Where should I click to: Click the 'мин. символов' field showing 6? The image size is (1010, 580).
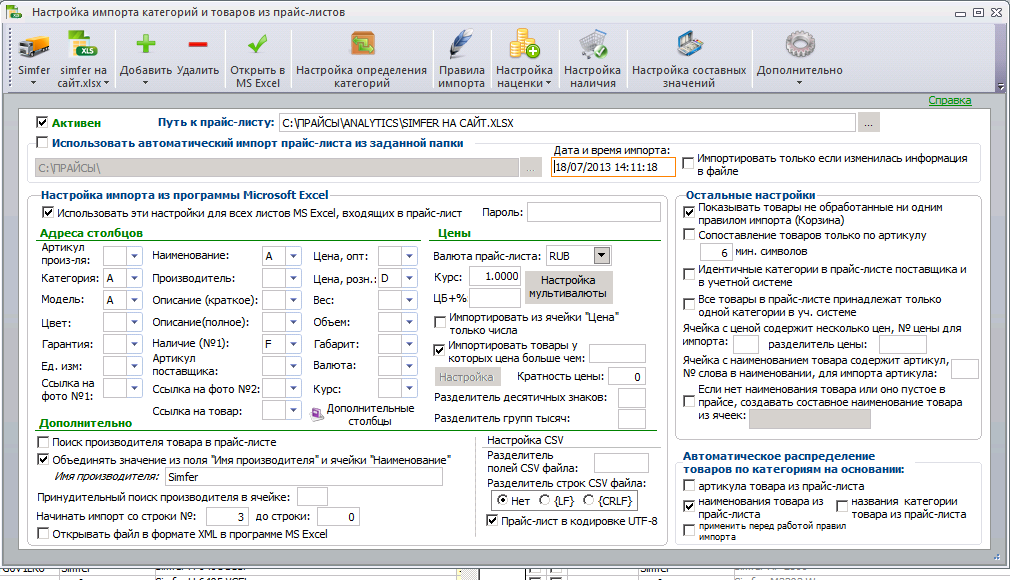click(x=716, y=252)
